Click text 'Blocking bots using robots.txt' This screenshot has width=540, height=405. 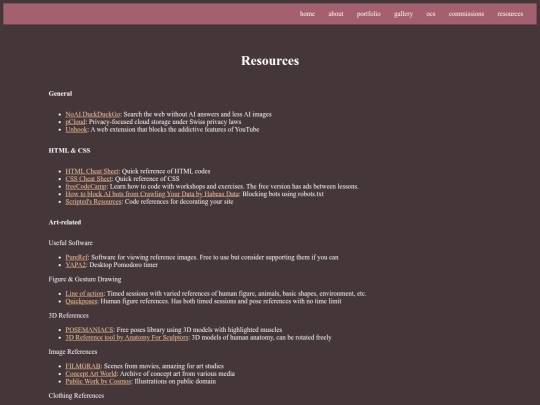283,194
